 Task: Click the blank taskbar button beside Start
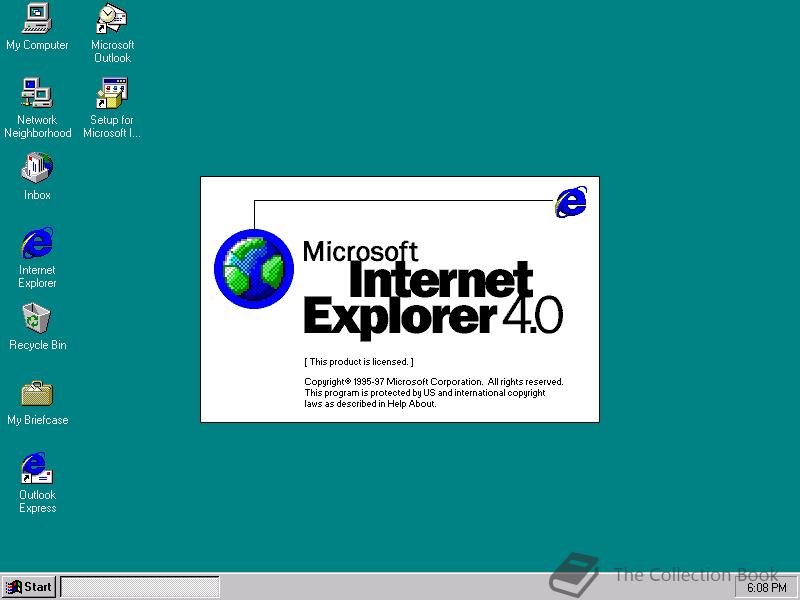(x=140, y=587)
